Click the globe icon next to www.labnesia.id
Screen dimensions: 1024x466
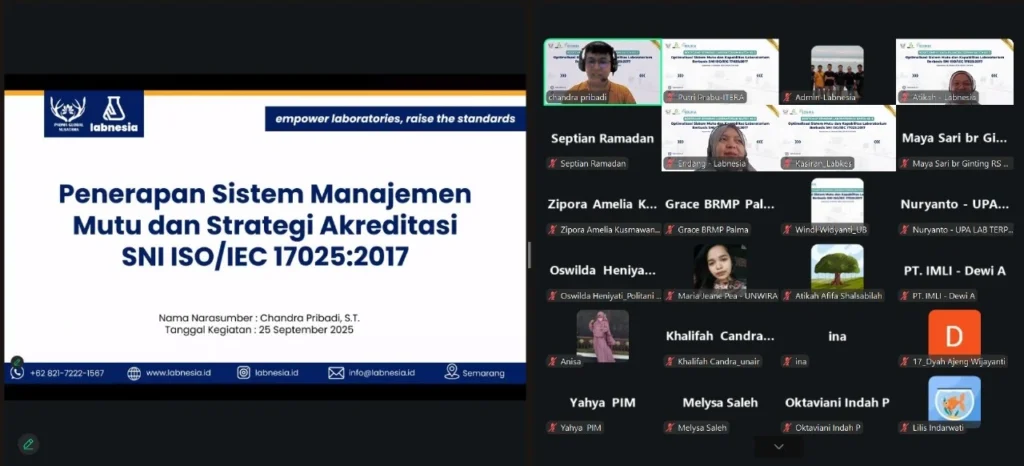click(134, 373)
